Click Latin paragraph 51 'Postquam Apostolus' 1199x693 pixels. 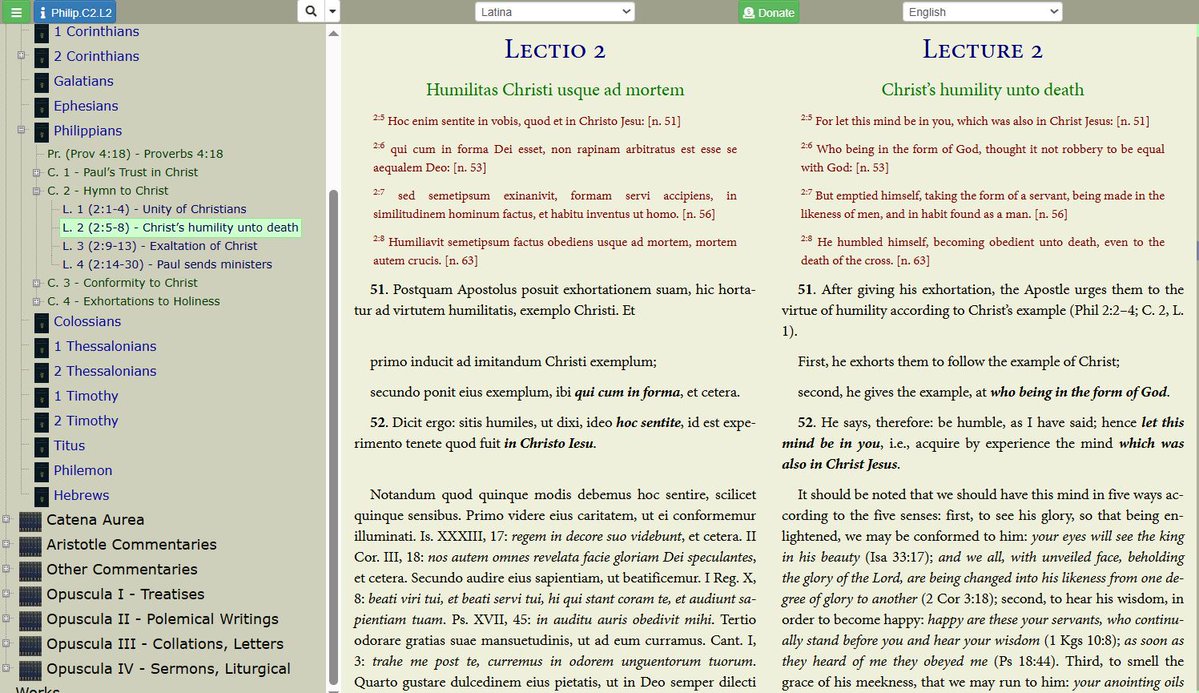click(554, 300)
